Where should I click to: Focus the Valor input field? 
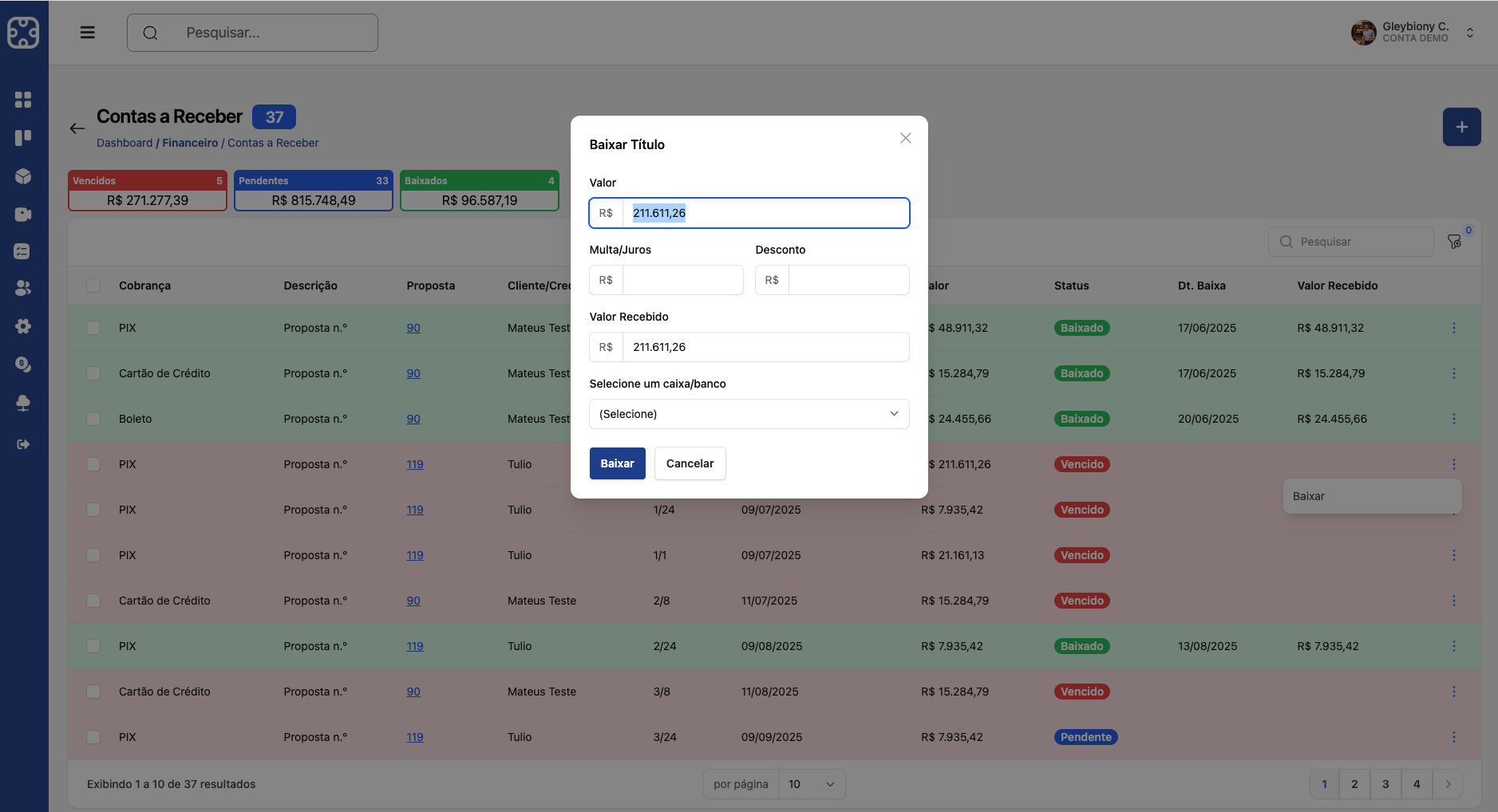click(x=765, y=213)
